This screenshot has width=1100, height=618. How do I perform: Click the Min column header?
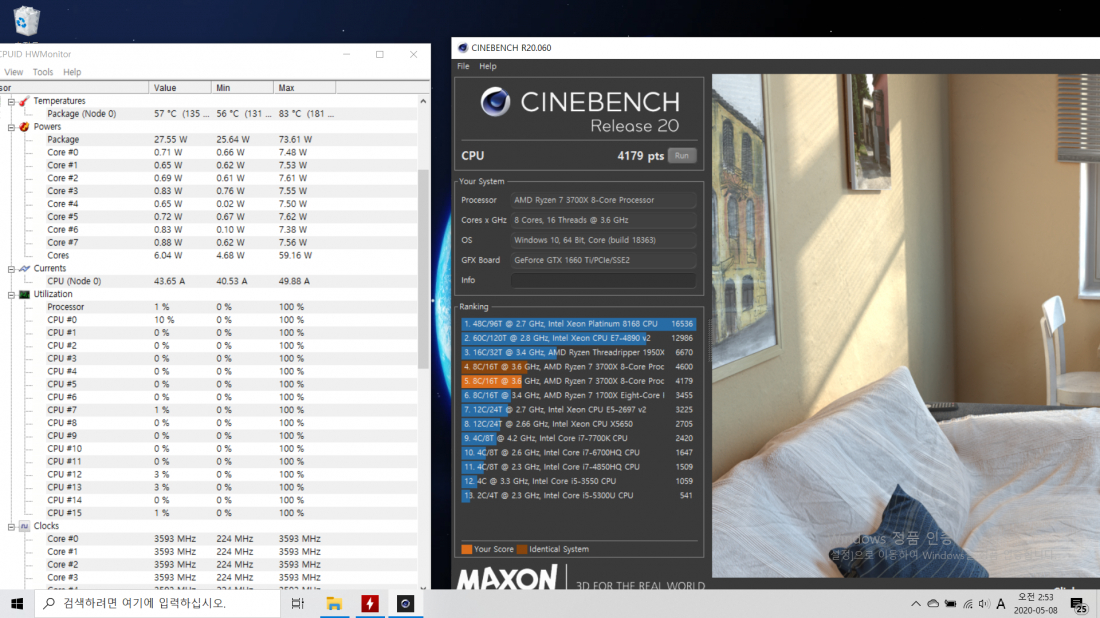[242, 88]
